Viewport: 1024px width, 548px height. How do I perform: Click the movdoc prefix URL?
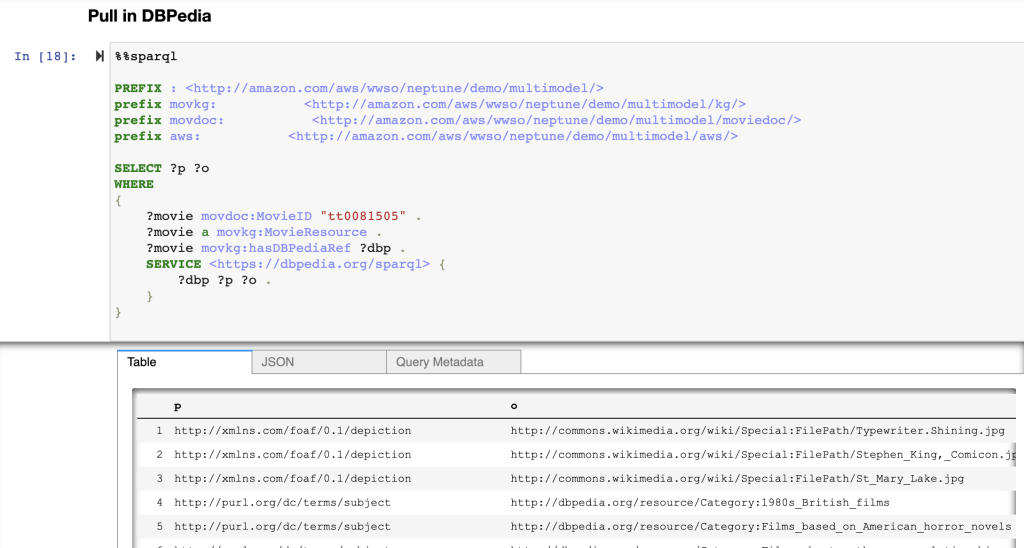[556, 120]
